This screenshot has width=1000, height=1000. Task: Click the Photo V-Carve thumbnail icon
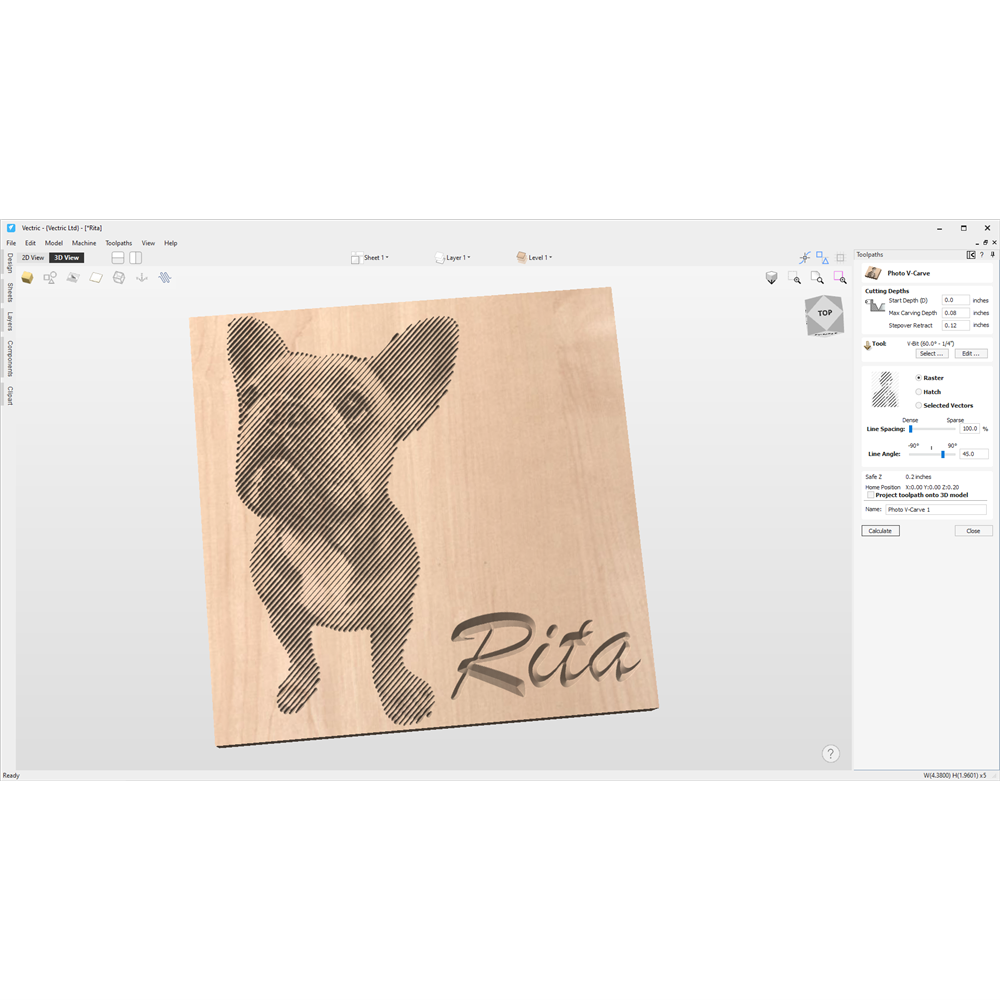click(x=873, y=273)
